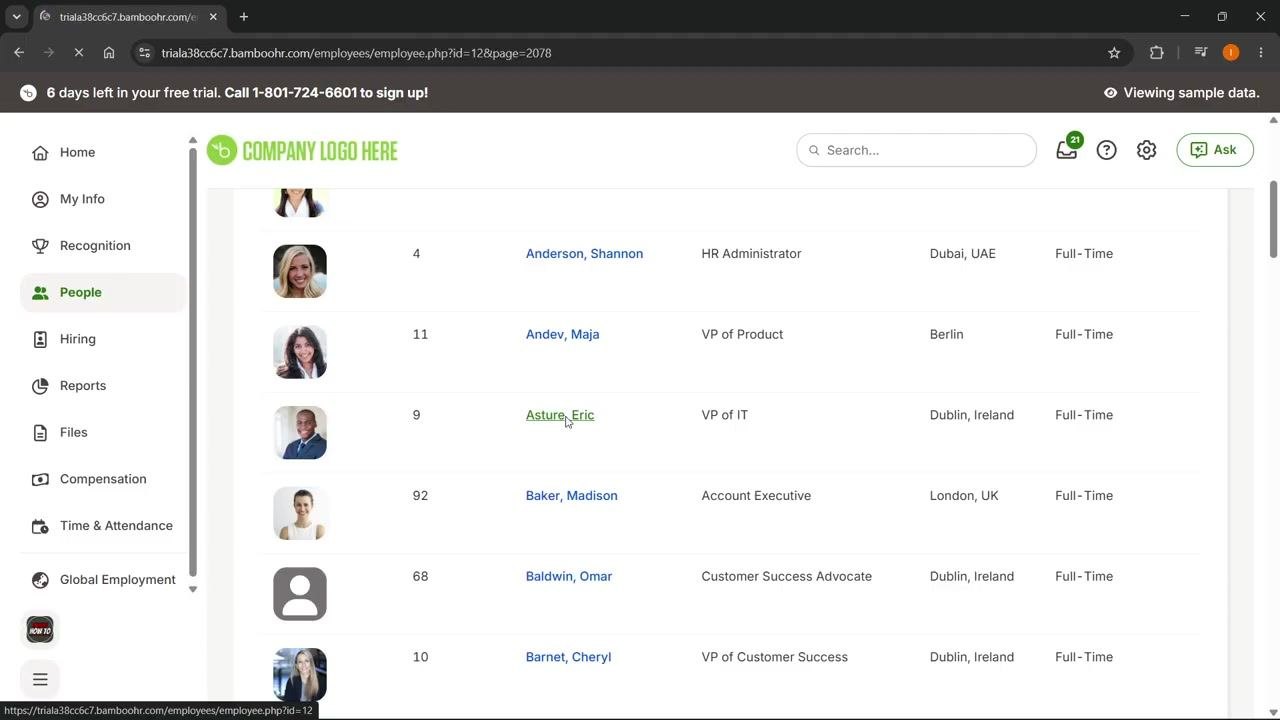Click Madison Baker's profile photo
Screen dimensions: 1280x720
click(300, 513)
